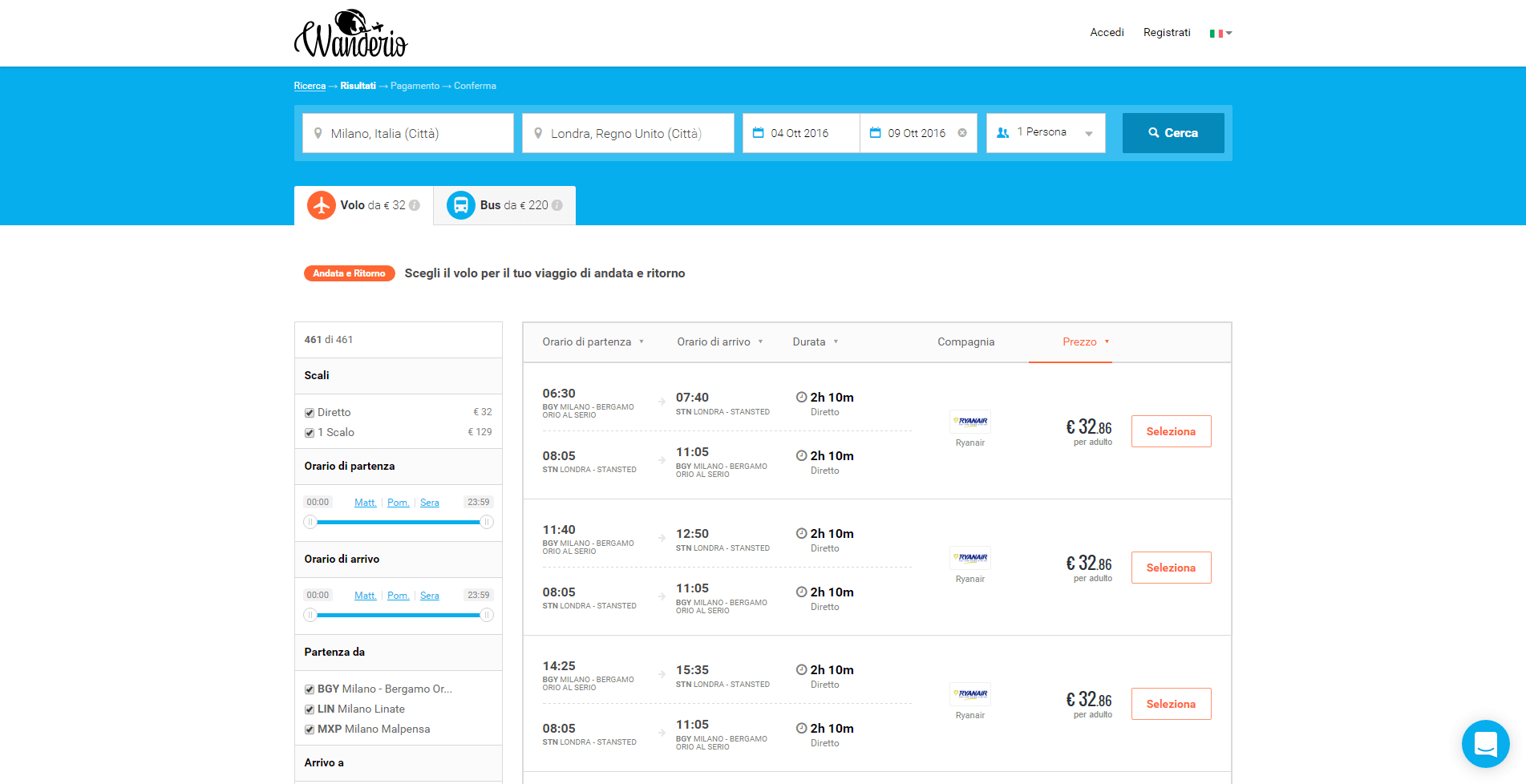Sort results by Durata

point(815,341)
